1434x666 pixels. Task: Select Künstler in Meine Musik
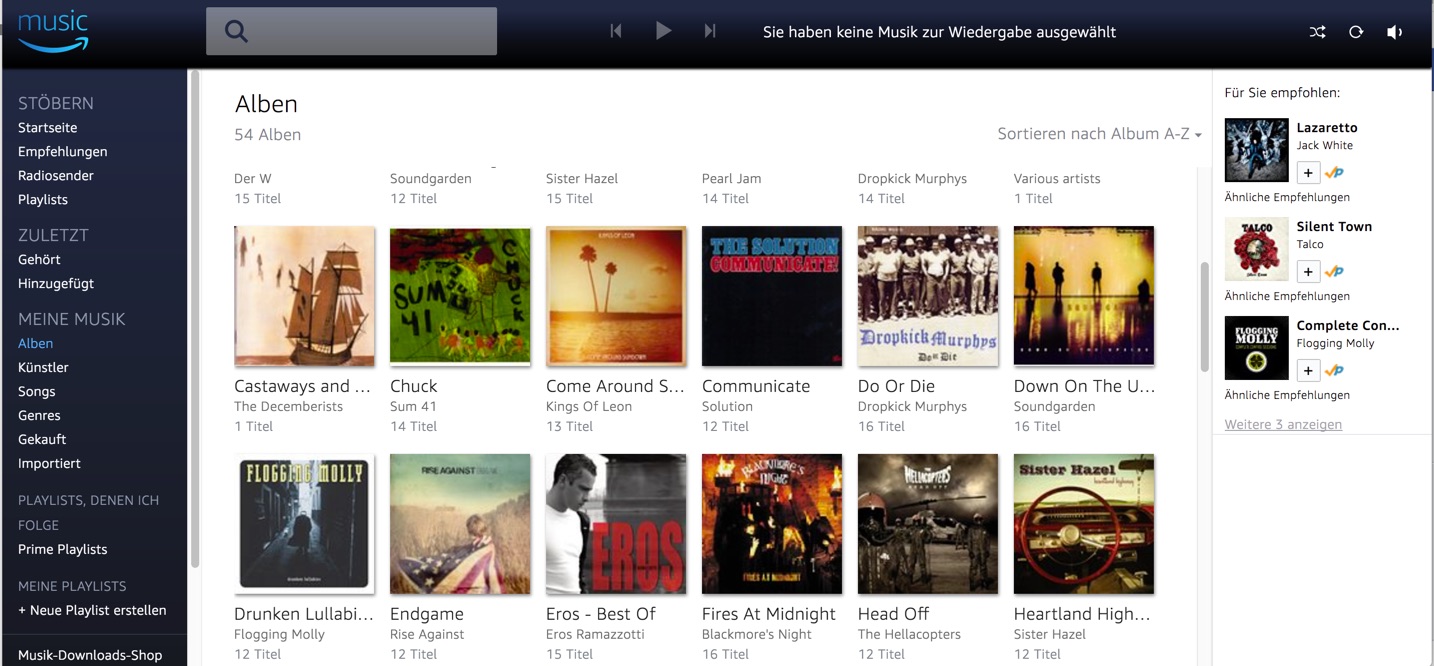(x=43, y=368)
